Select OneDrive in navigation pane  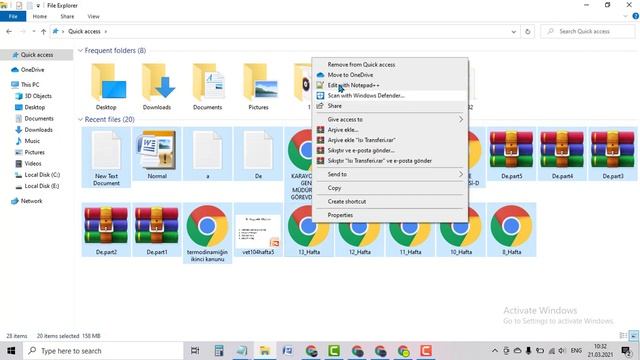tap(33, 70)
